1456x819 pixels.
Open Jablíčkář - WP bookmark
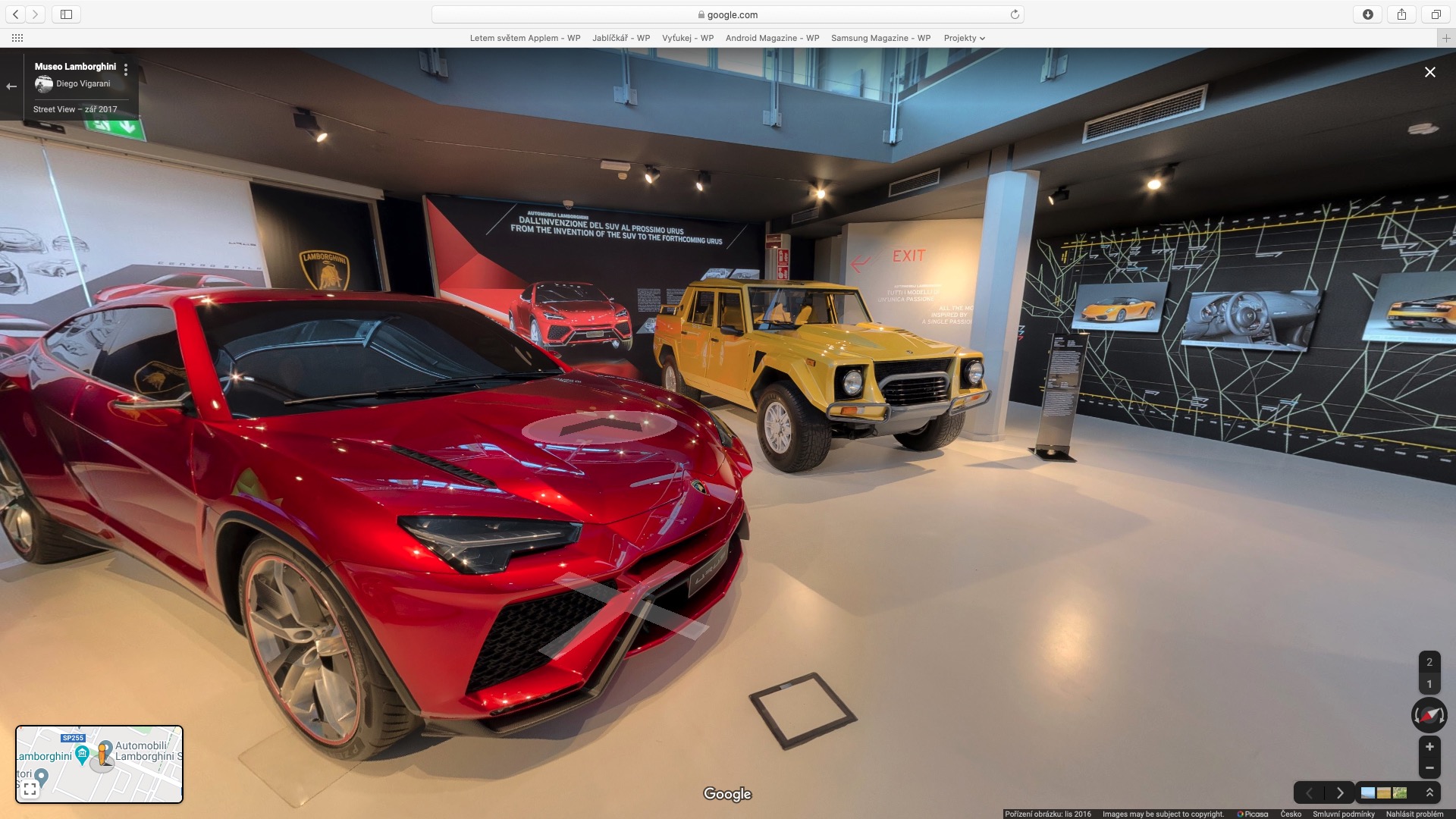point(620,38)
